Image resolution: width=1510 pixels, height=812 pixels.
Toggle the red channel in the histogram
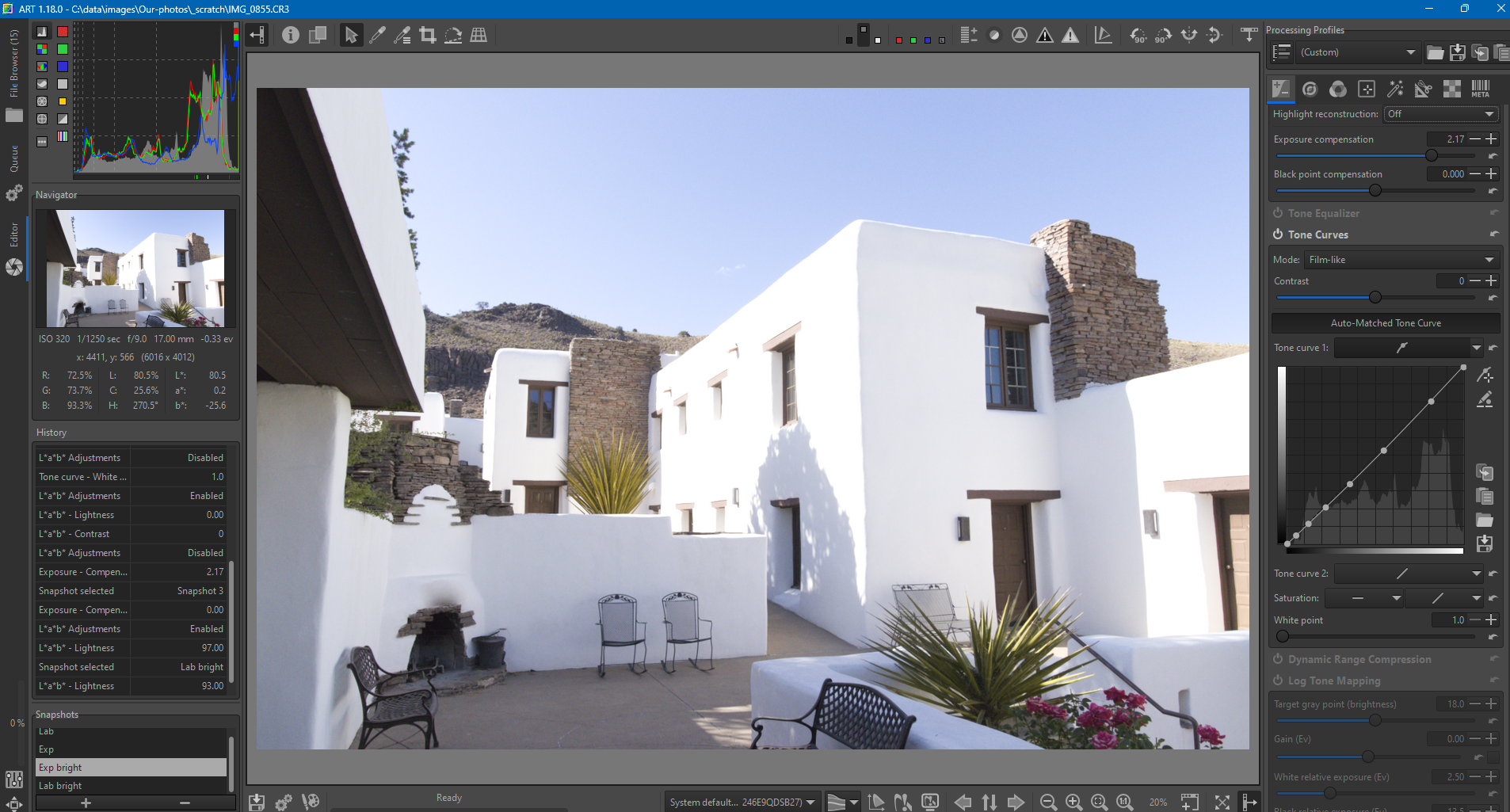63,32
